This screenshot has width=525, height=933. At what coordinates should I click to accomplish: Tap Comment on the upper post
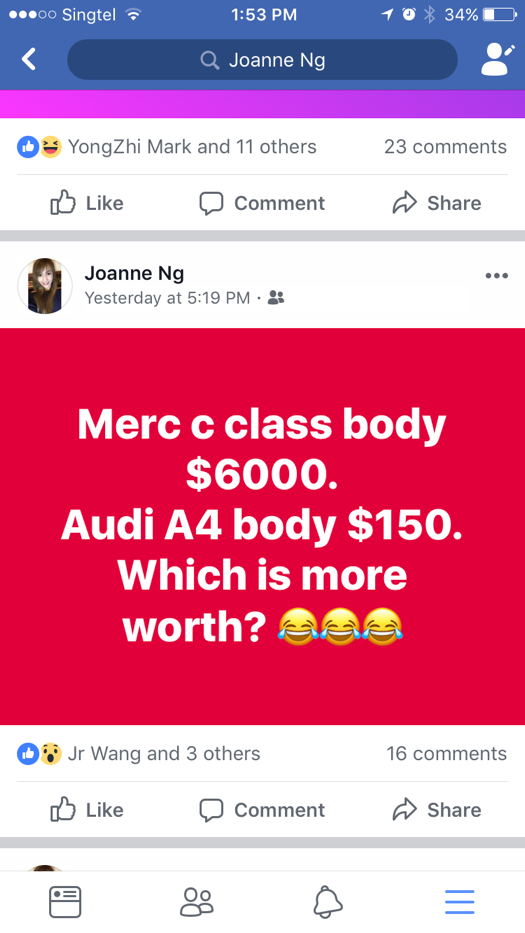262,203
